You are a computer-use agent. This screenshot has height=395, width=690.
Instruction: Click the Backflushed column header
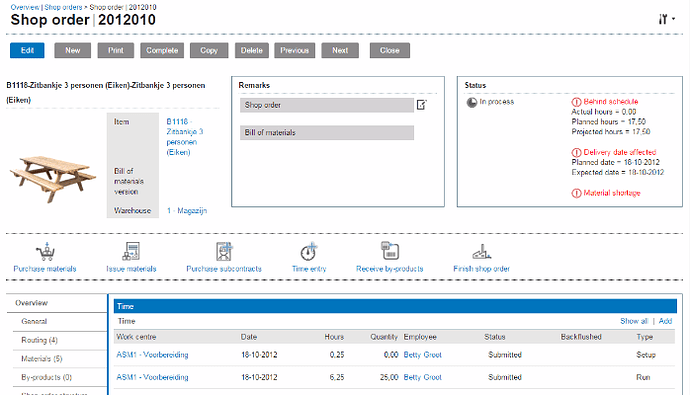pyautogui.click(x=581, y=337)
